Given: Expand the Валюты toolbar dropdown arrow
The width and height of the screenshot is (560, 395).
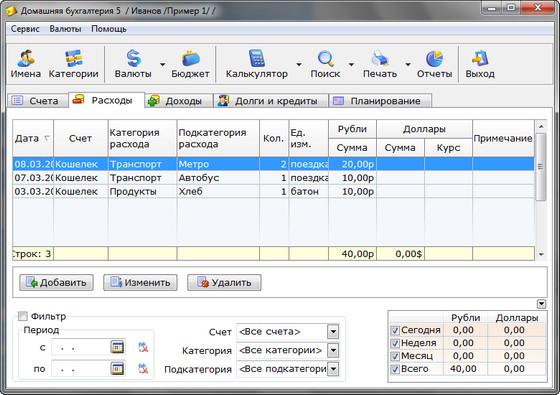Looking at the screenshot, I should pos(162,64).
